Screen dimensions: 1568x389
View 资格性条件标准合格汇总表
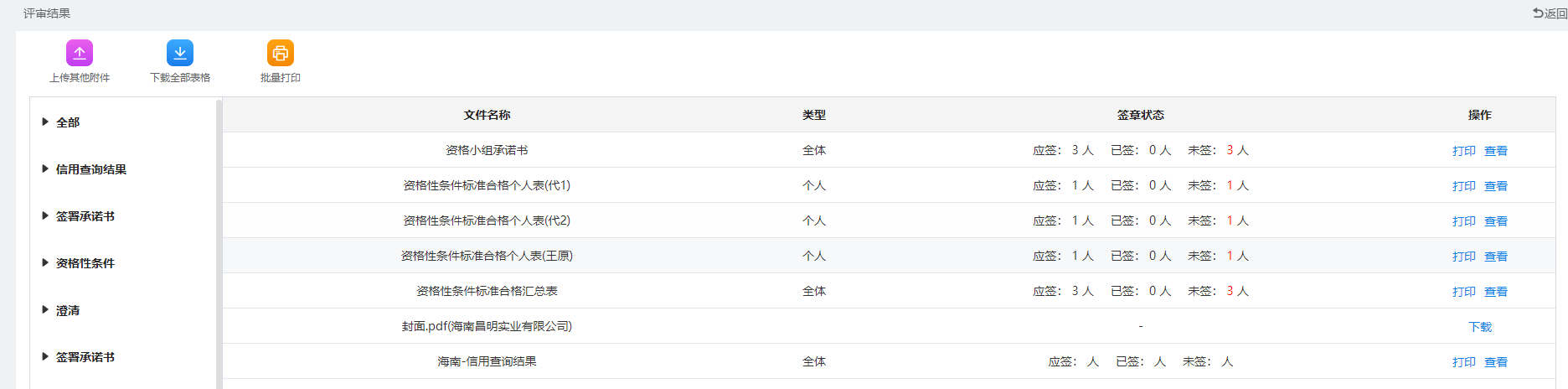point(1496,292)
